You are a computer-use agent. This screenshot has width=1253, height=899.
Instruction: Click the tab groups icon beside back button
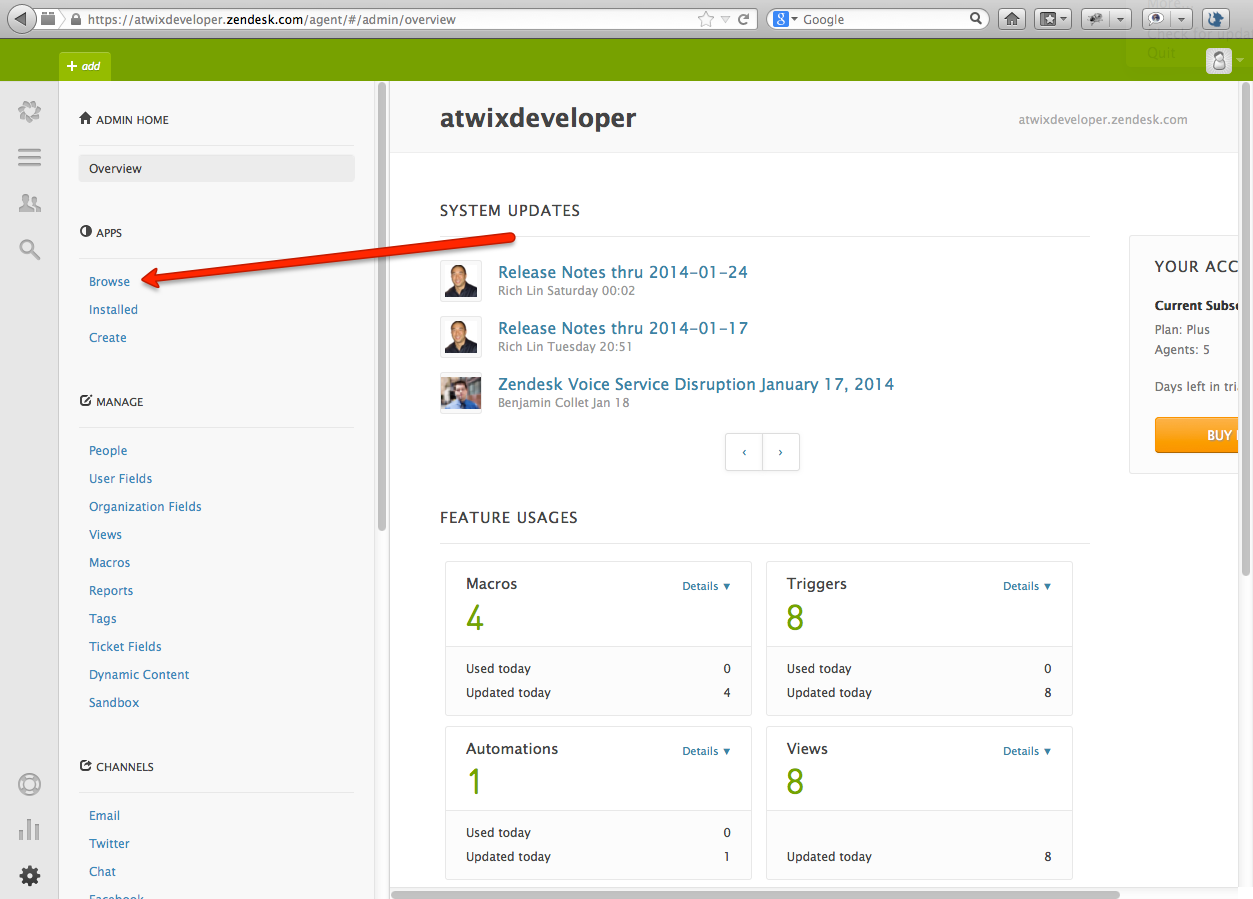[47, 19]
